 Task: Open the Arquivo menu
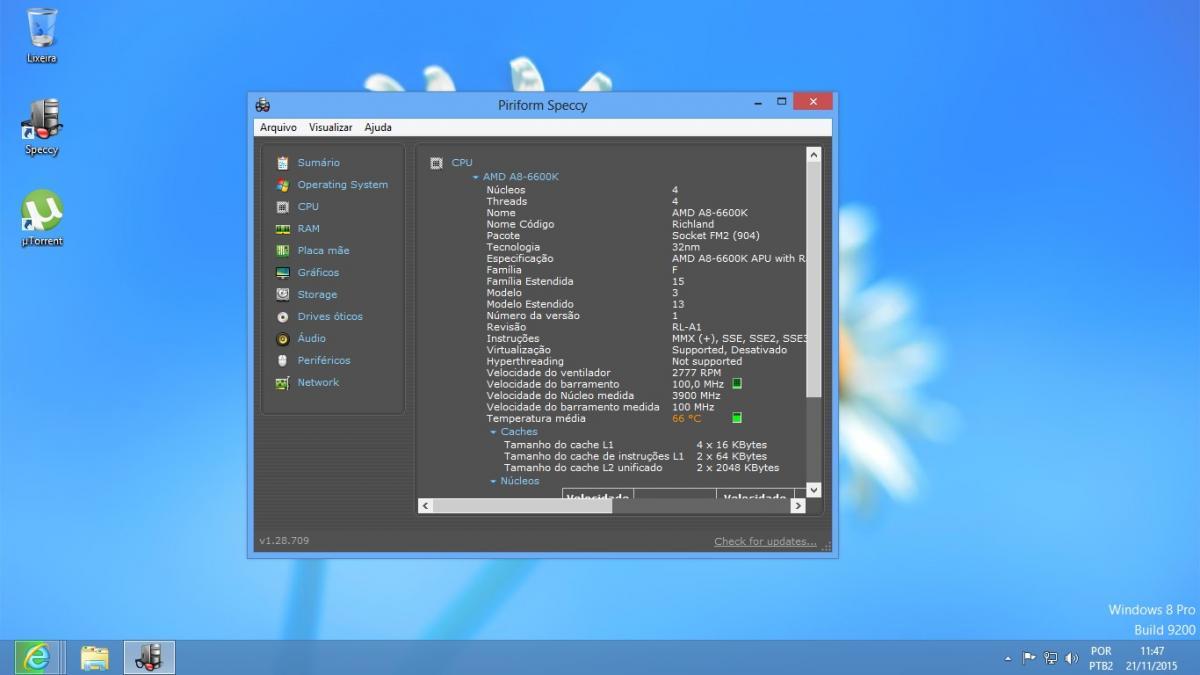pos(278,128)
